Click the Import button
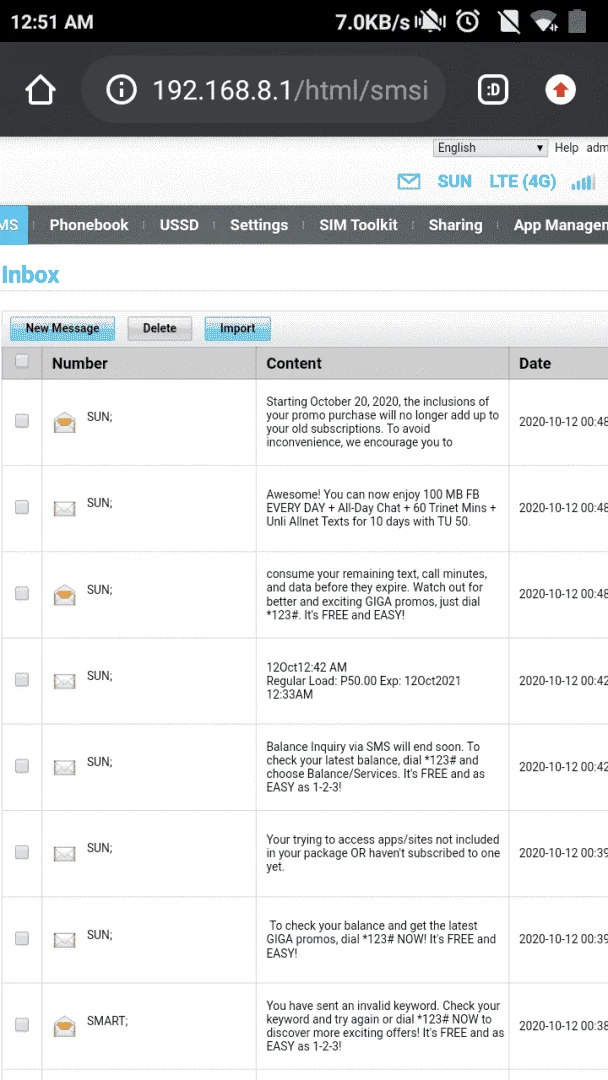The image size is (608, 1080). pyautogui.click(x=238, y=329)
